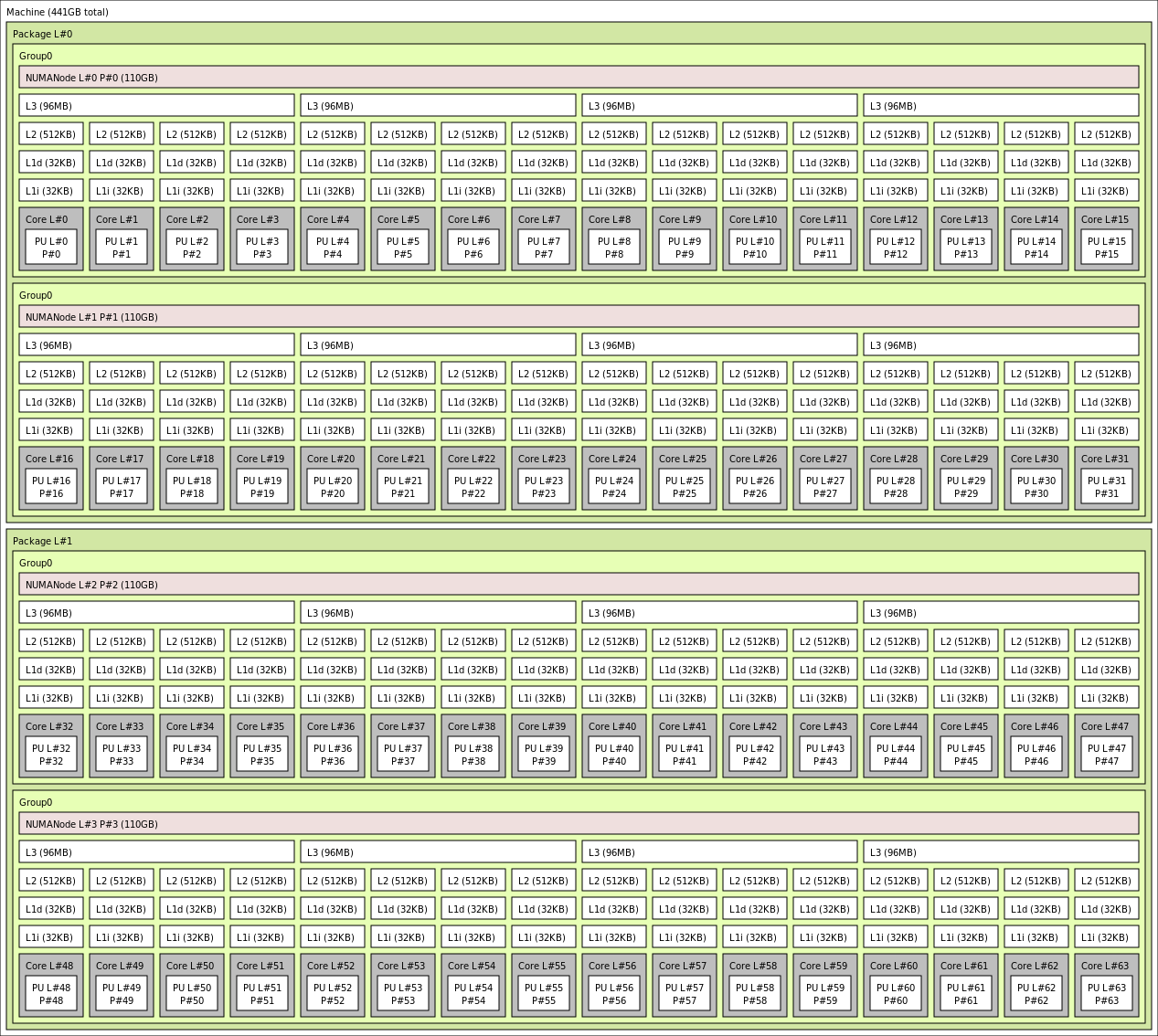
Task: Click PU L#0 P#0
Action: (x=51, y=246)
